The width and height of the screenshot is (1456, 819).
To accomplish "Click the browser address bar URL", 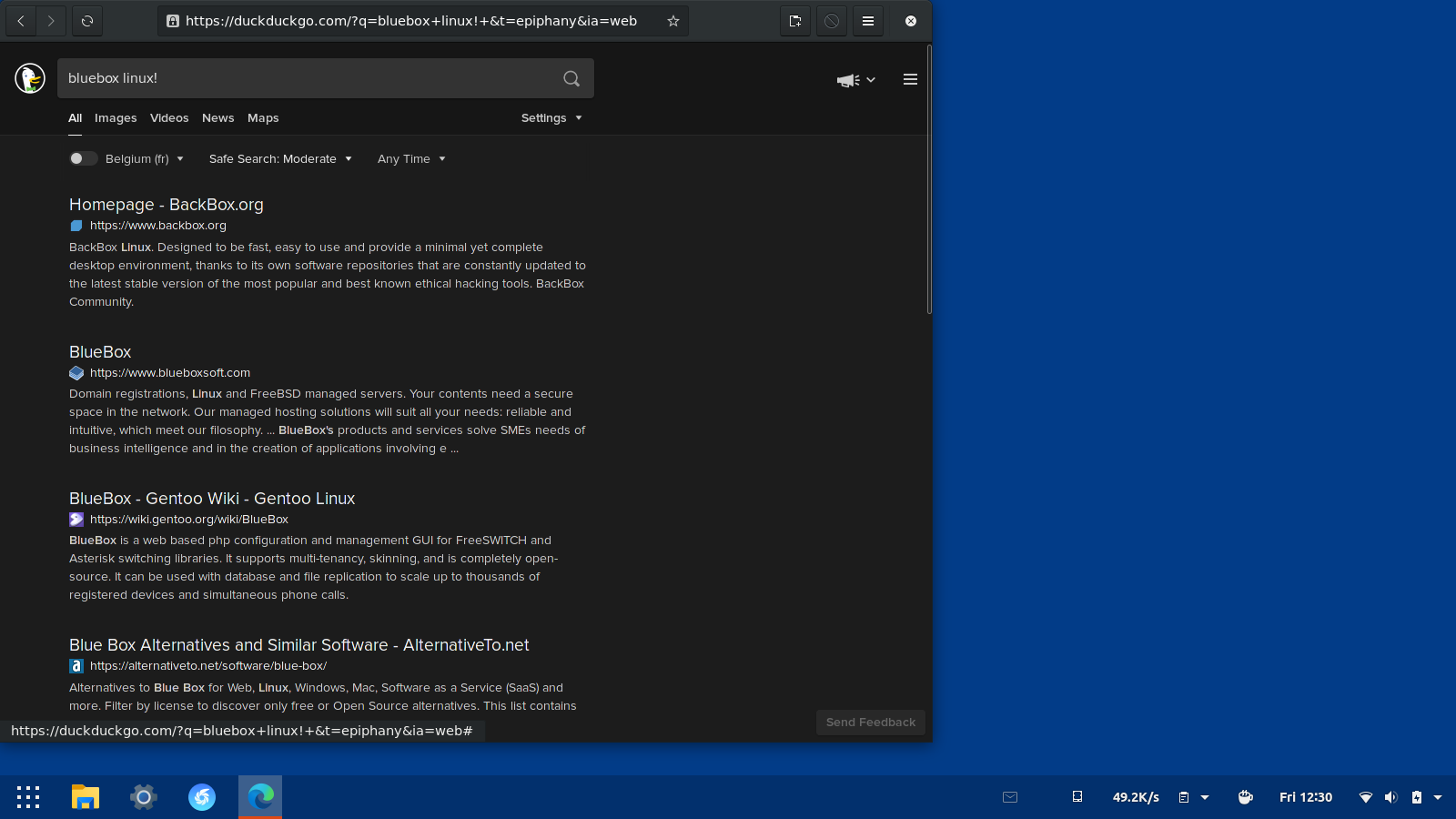I will point(411,21).
